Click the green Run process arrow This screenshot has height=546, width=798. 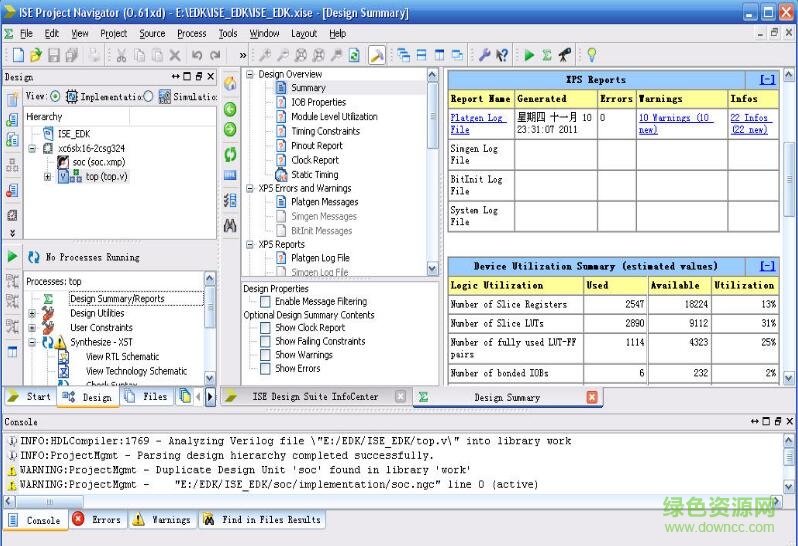pos(13,257)
